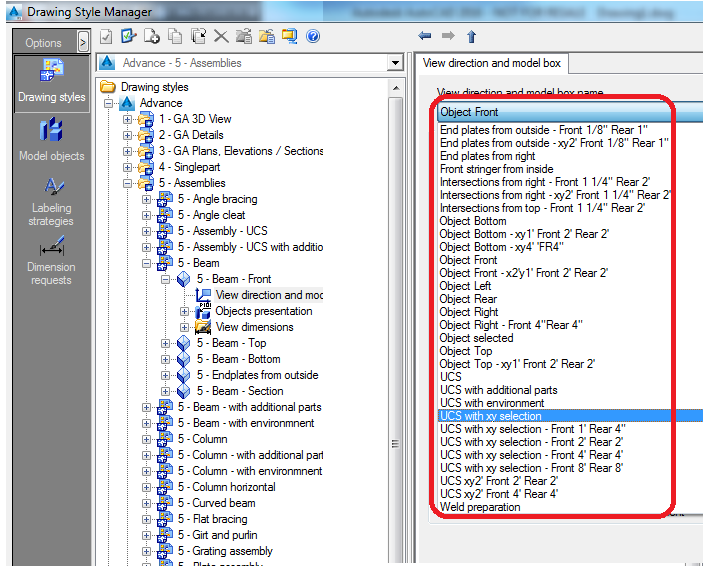This screenshot has height=567, width=703.
Task: Select '5 - Column horizontal' tree item
Action: click(x=226, y=487)
